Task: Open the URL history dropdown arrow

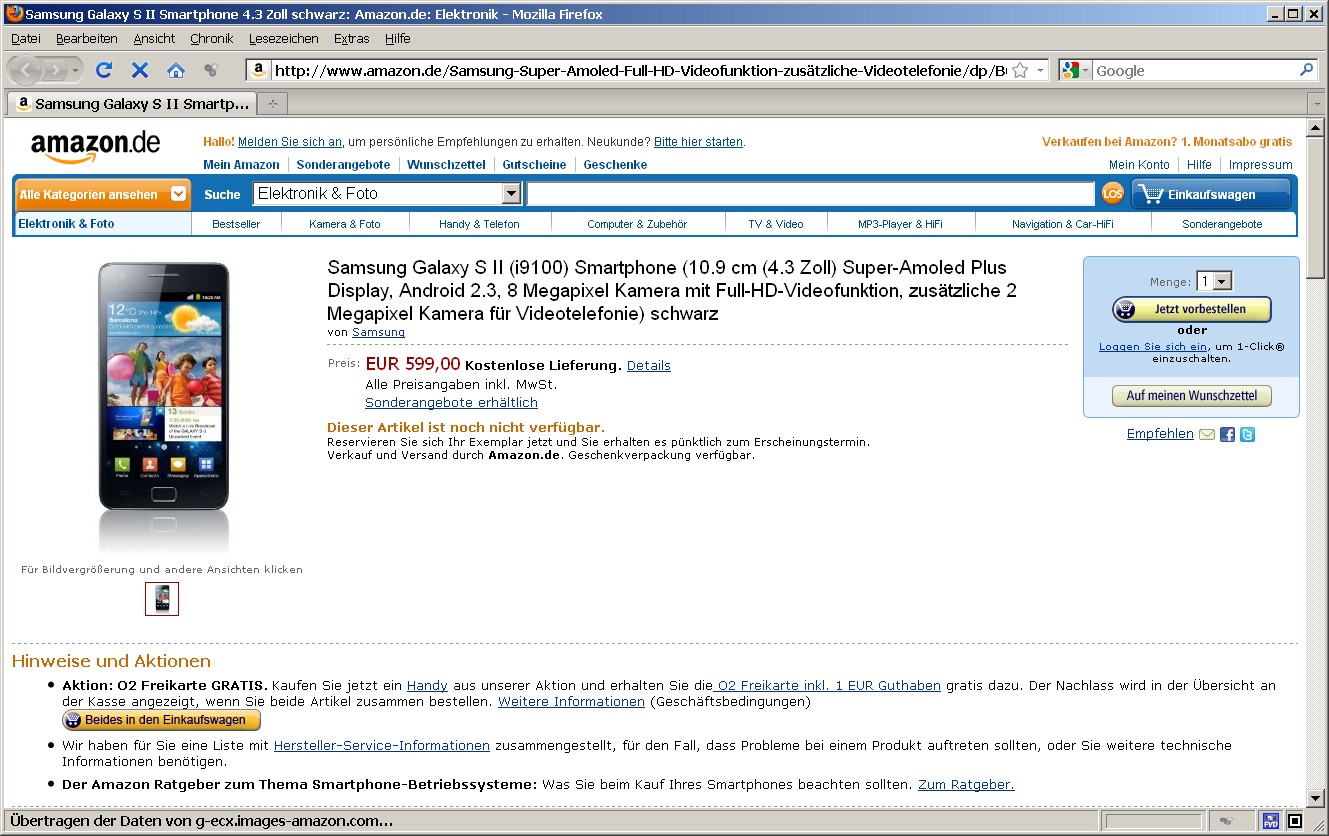Action: (1041, 70)
